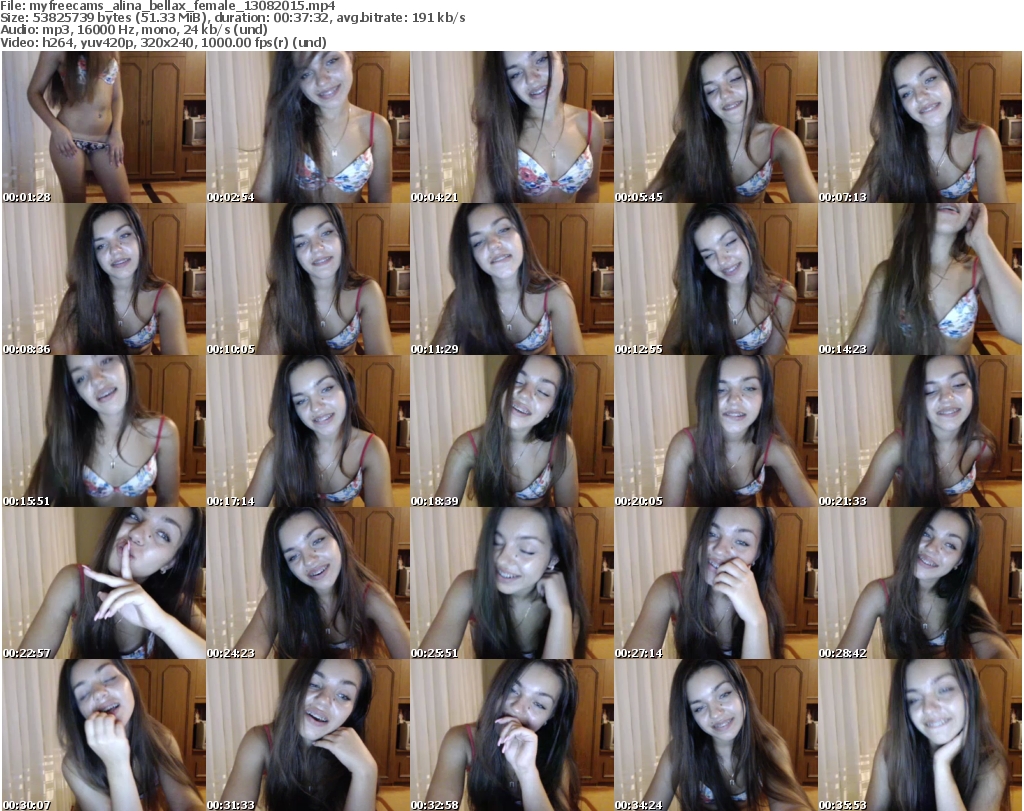Select the frame marked 00:25:51
Image resolution: width=1024 pixels, height=811 pixels.
512,583
